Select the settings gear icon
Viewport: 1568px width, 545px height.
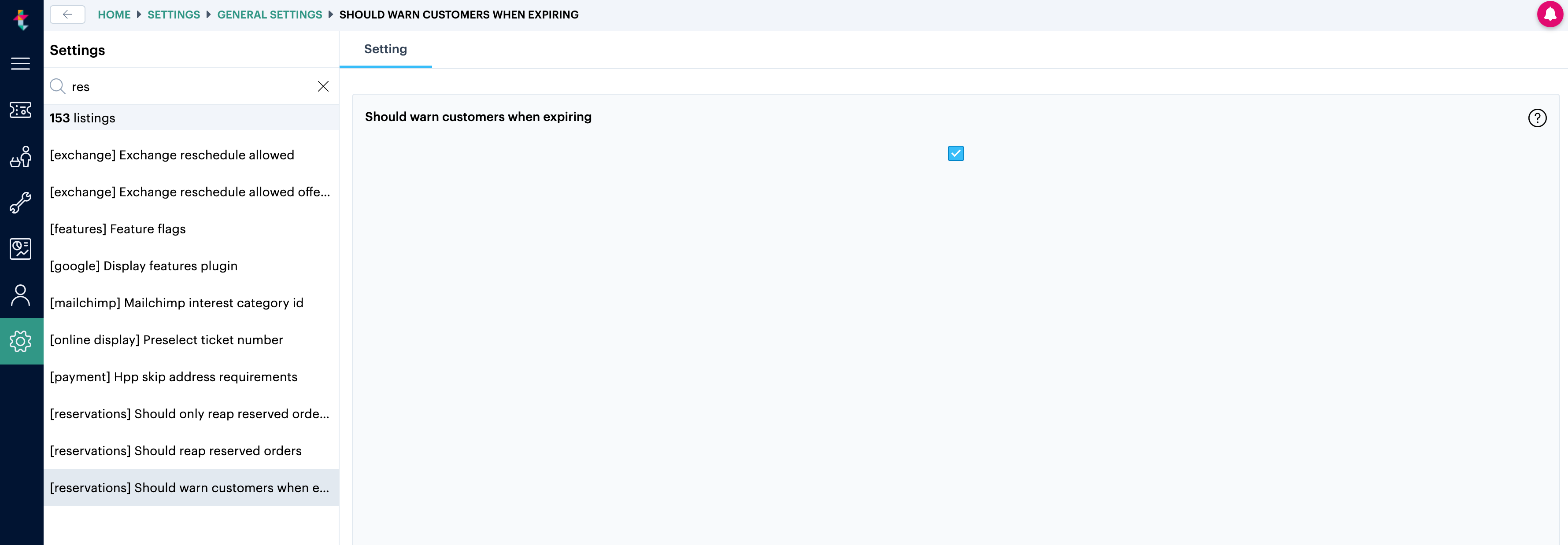(x=21, y=341)
